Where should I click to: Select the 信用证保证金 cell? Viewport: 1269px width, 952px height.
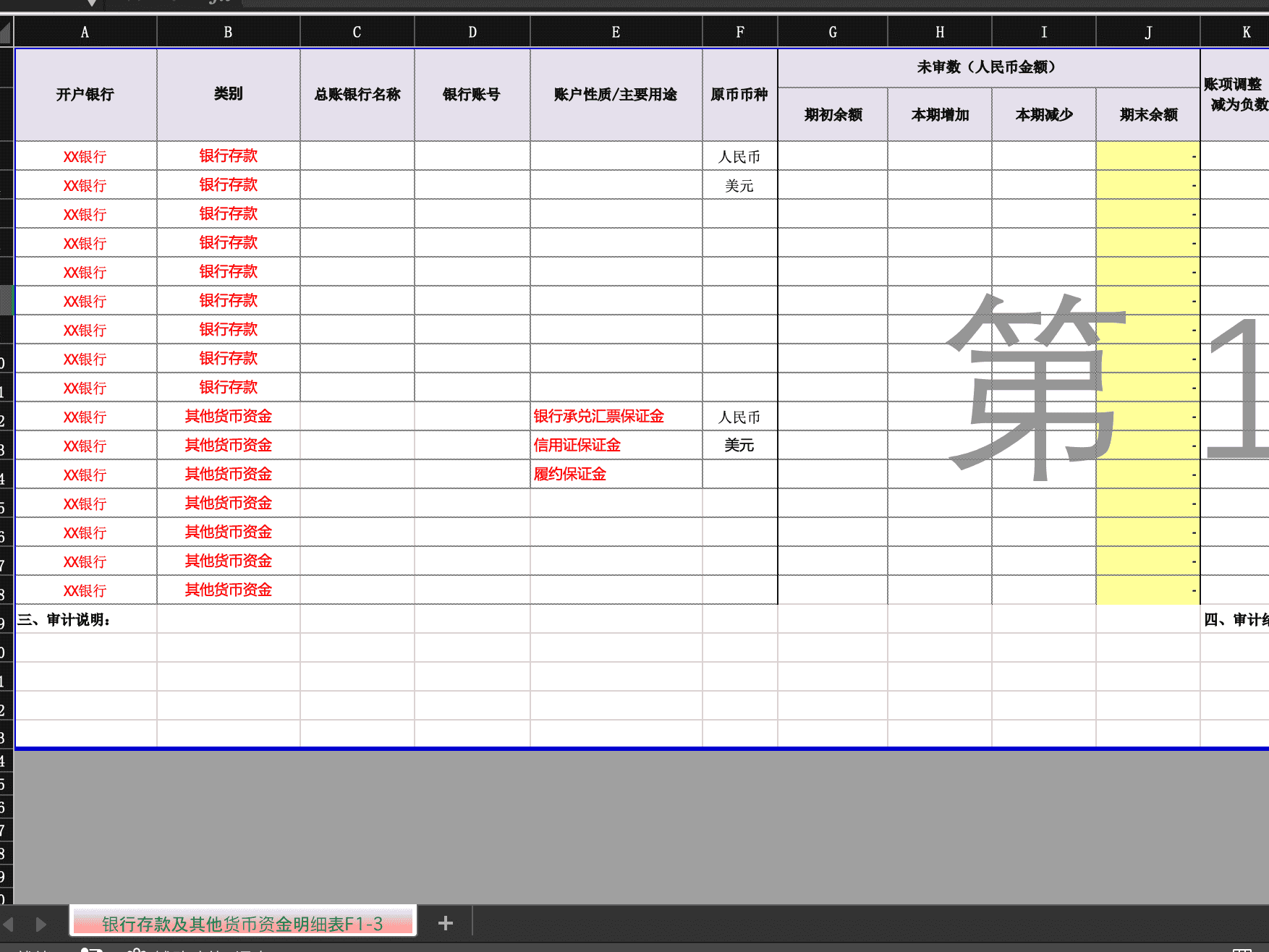[577, 445]
